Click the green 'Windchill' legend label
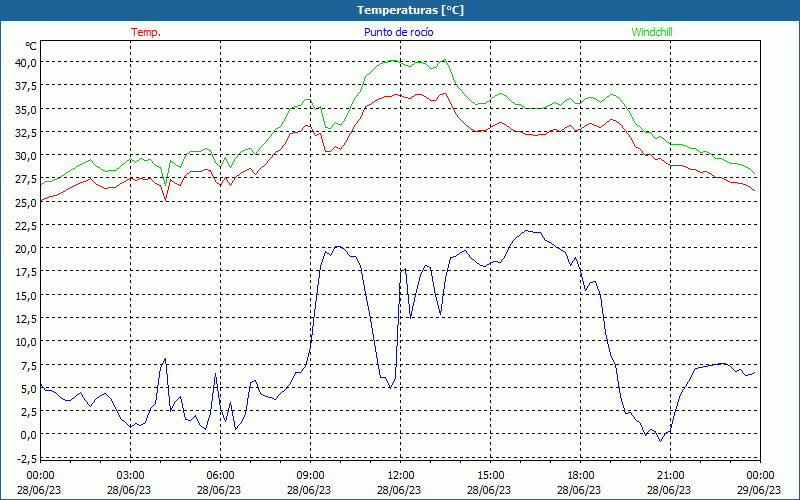Image resolution: width=800 pixels, height=500 pixels. coord(652,32)
